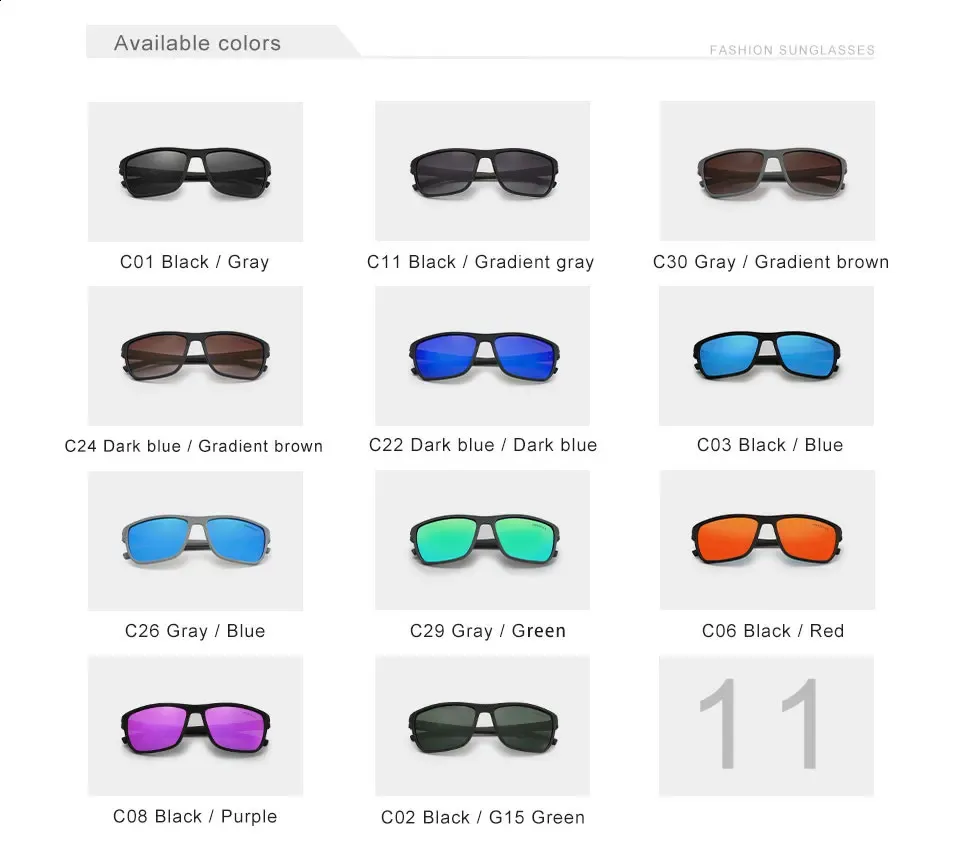Click the C06 Black / Red caption
The height and width of the screenshot is (853, 960).
[x=773, y=631]
